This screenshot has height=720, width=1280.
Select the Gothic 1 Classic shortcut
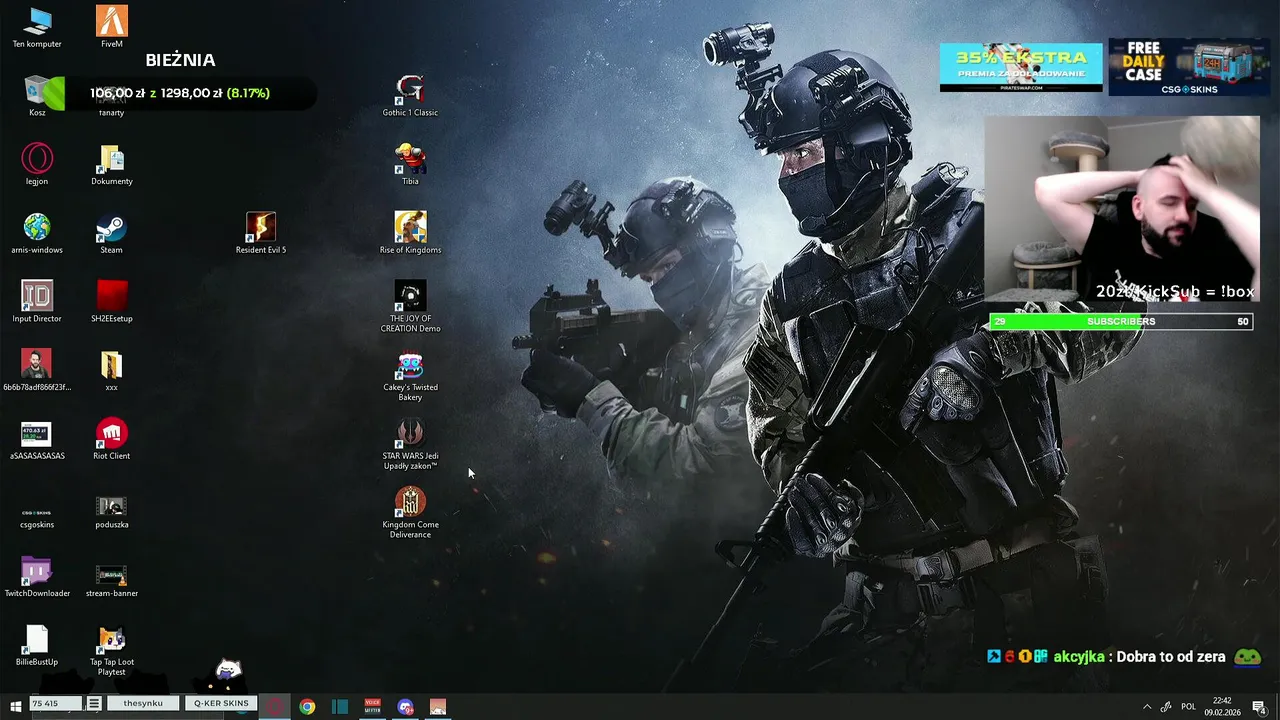(x=410, y=96)
